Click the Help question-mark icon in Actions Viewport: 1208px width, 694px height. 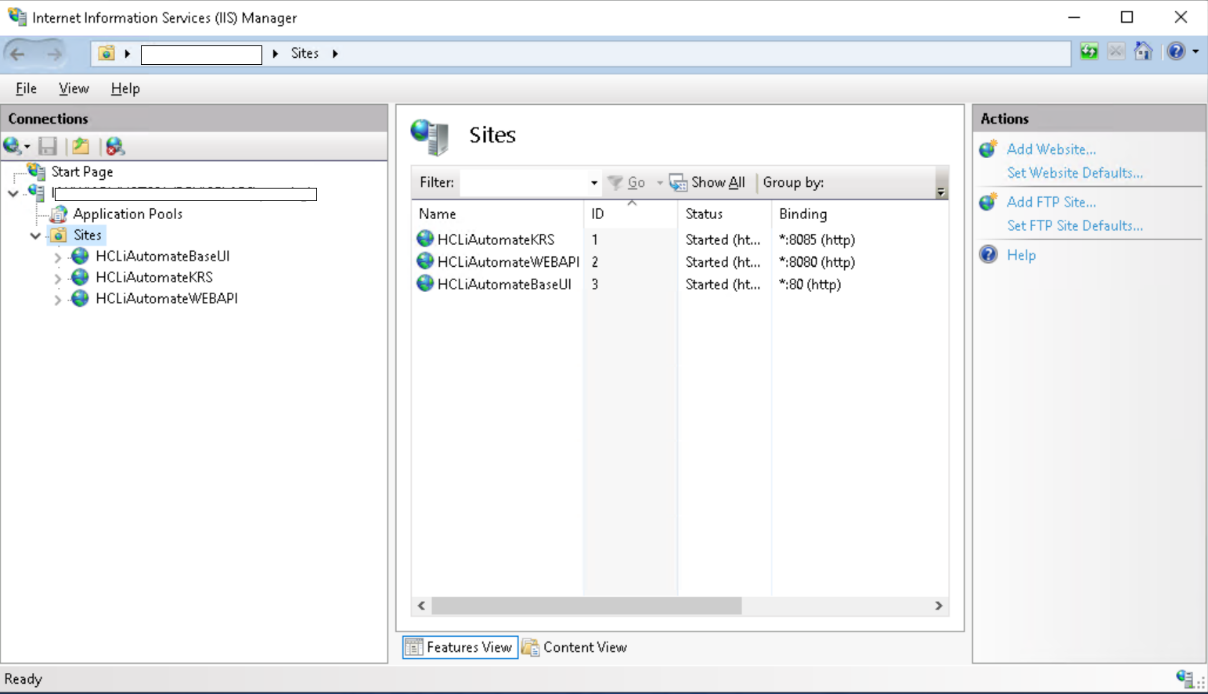tap(988, 255)
